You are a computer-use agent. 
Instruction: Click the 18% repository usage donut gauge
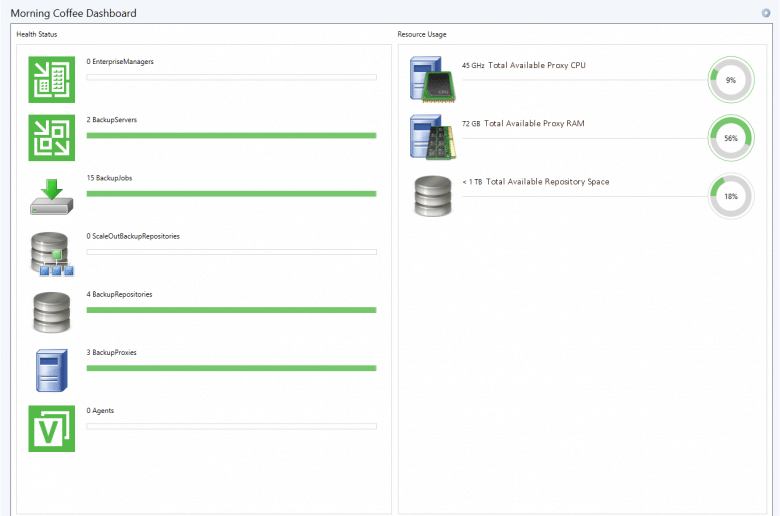coord(731,196)
